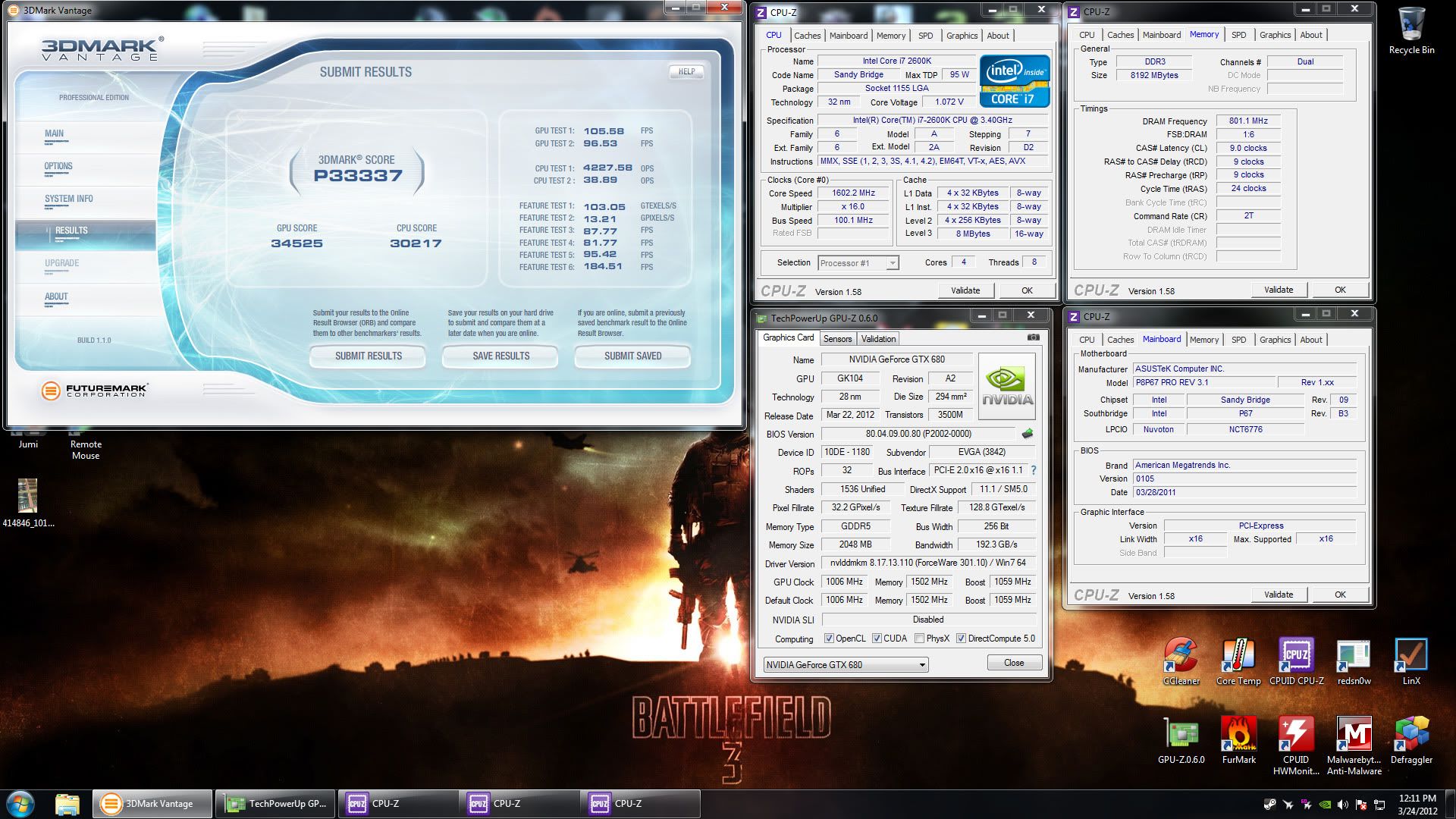Open Graphics tab in Memory CPU-Z window
This screenshot has width=1456, height=819.
click(x=1275, y=35)
